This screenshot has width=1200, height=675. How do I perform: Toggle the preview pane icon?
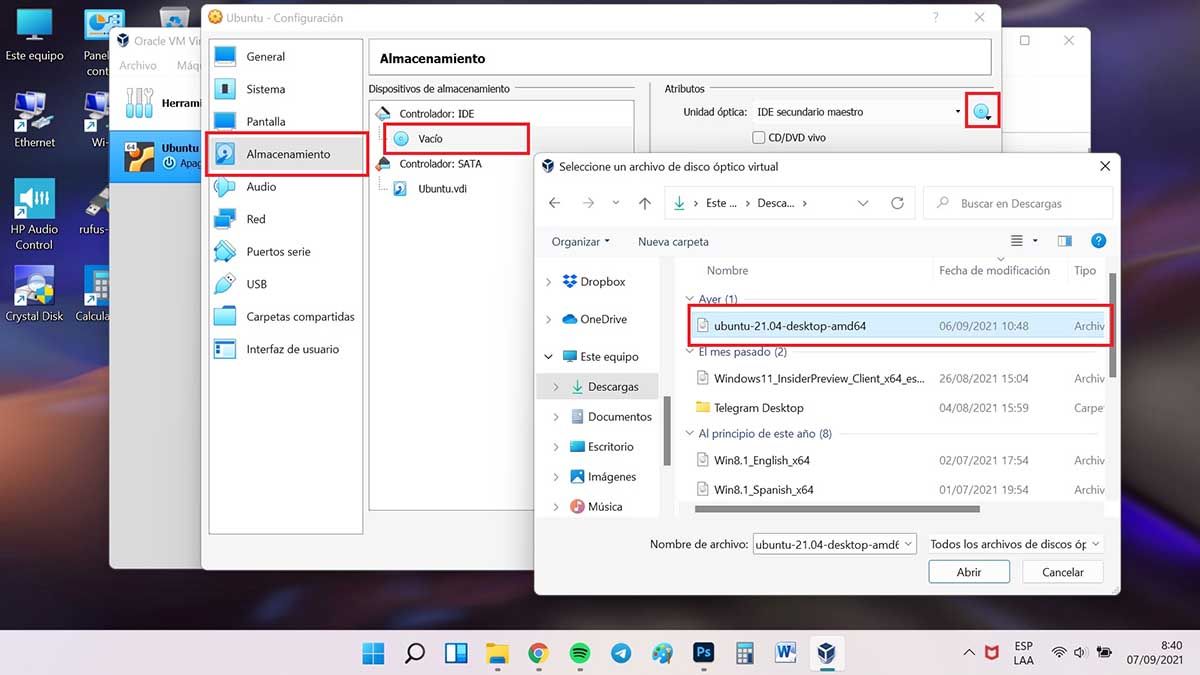point(1065,241)
